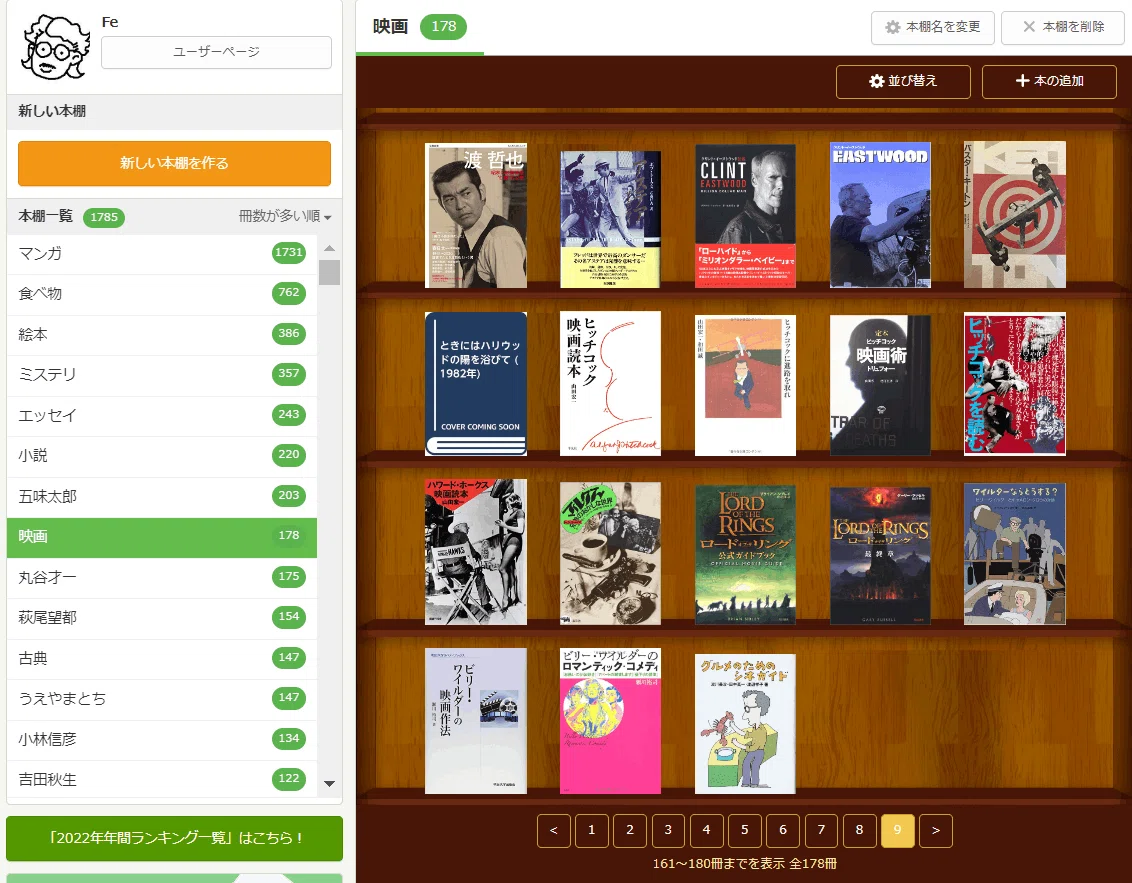Open the 並び替え sort settings button
Image resolution: width=1132 pixels, height=883 pixels.
pyautogui.click(x=903, y=82)
